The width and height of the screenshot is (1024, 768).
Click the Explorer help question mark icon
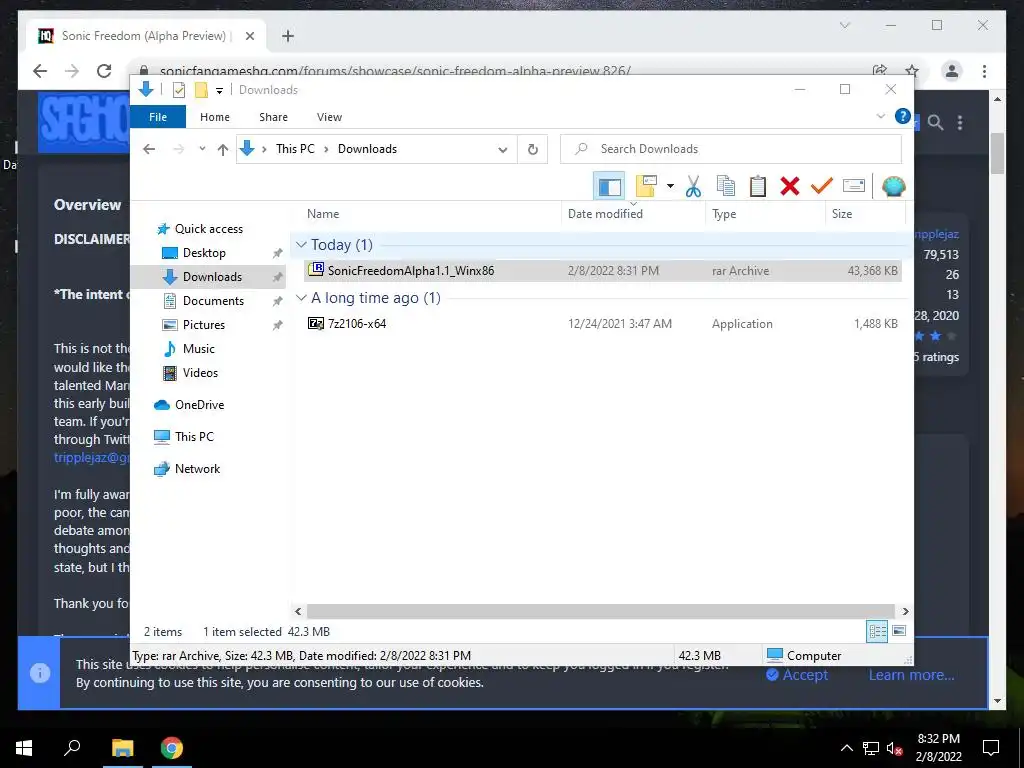[903, 116]
